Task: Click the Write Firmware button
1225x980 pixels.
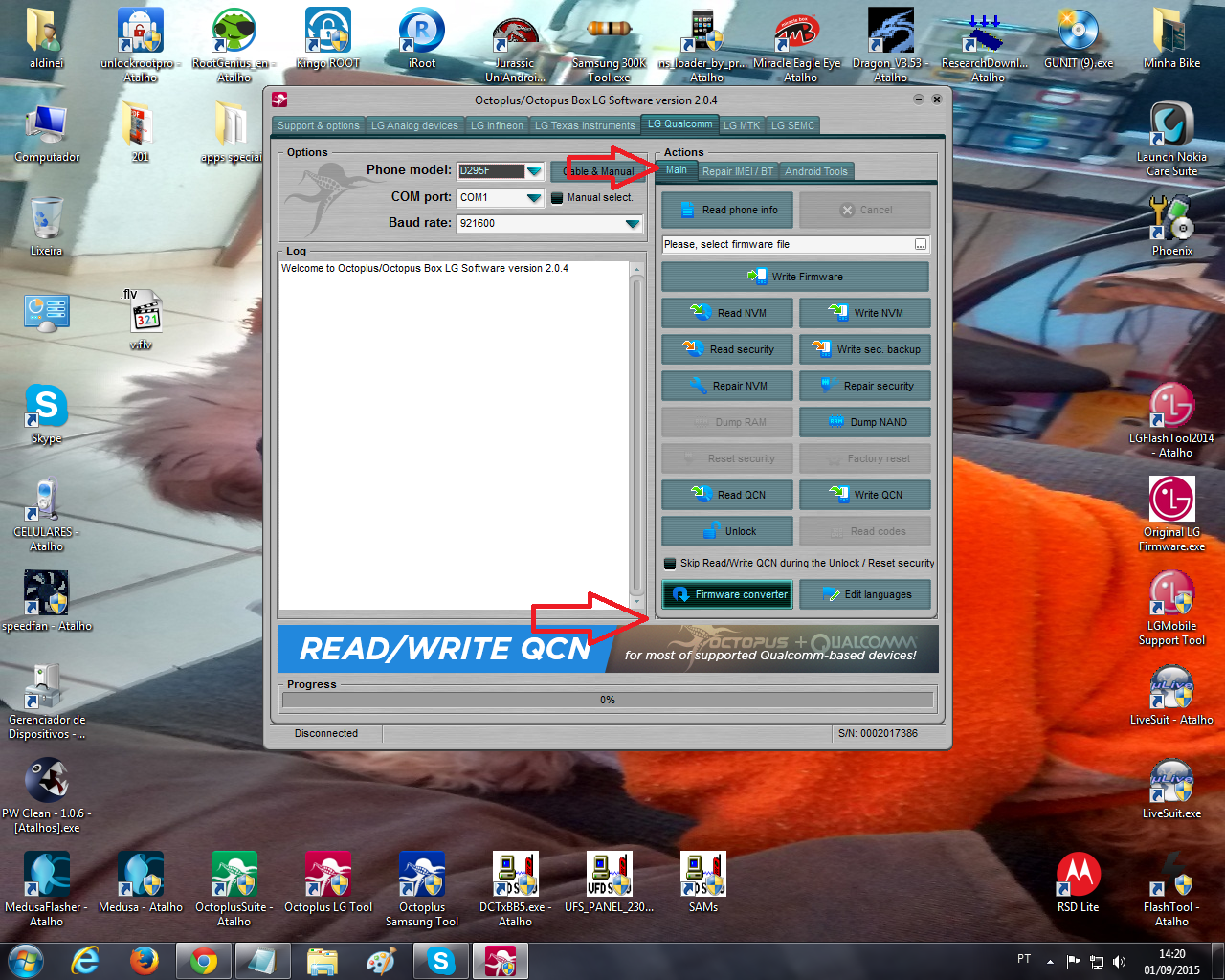Action: (x=795, y=278)
